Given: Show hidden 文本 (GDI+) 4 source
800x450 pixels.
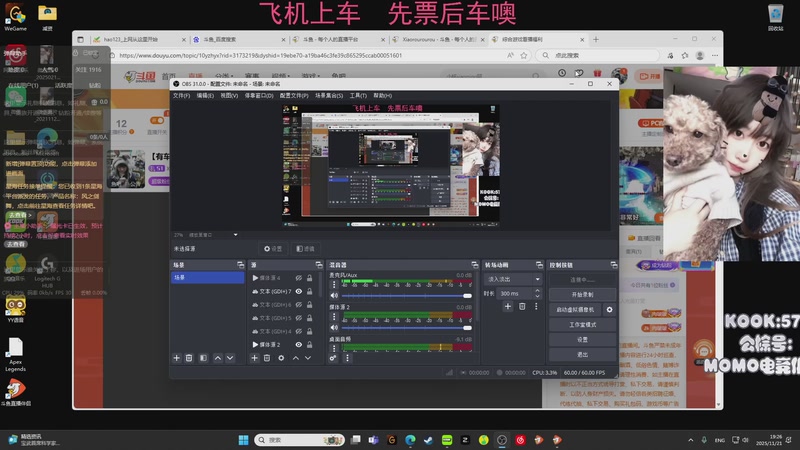Looking at the screenshot, I should point(298,331).
